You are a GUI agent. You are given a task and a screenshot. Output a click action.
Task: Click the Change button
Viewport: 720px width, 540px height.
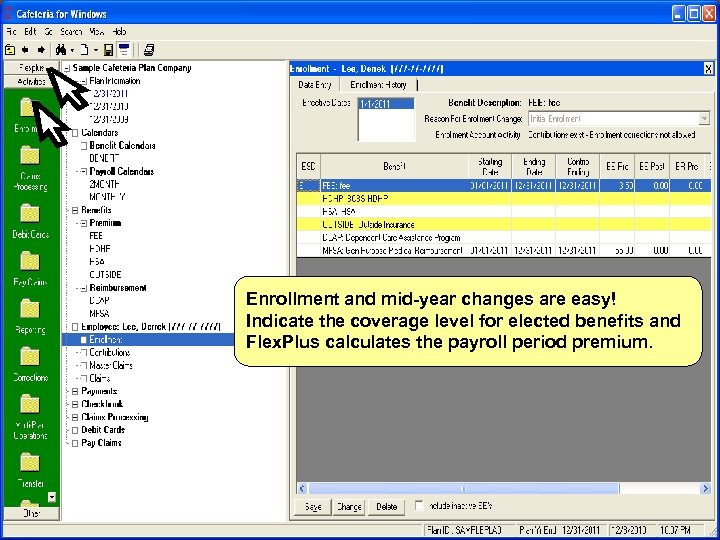(349, 507)
